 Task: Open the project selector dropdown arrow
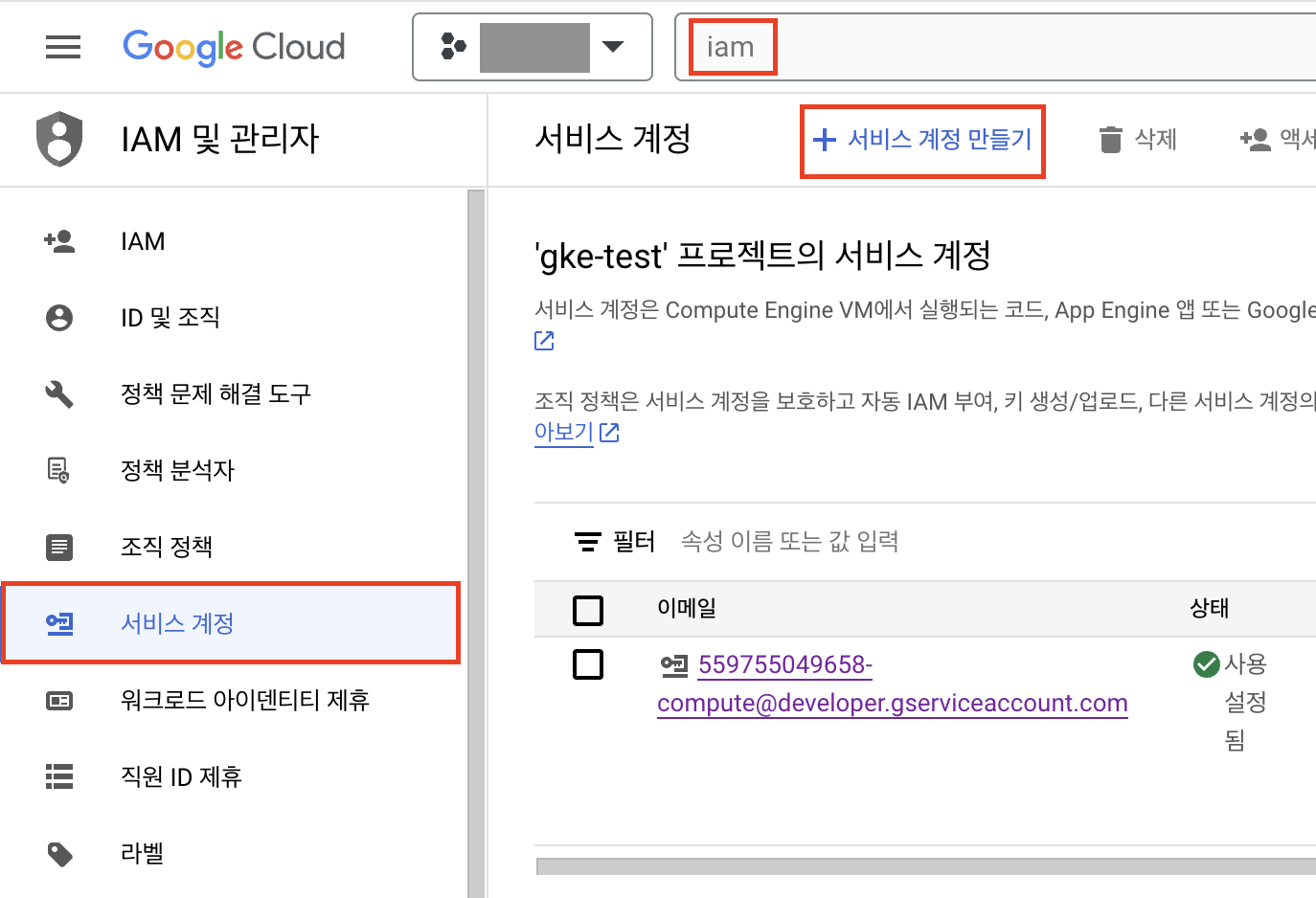pos(612,46)
